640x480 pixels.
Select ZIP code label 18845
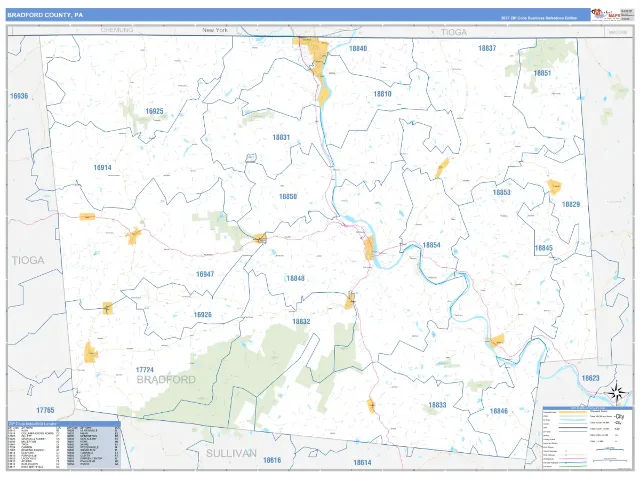pyautogui.click(x=544, y=248)
